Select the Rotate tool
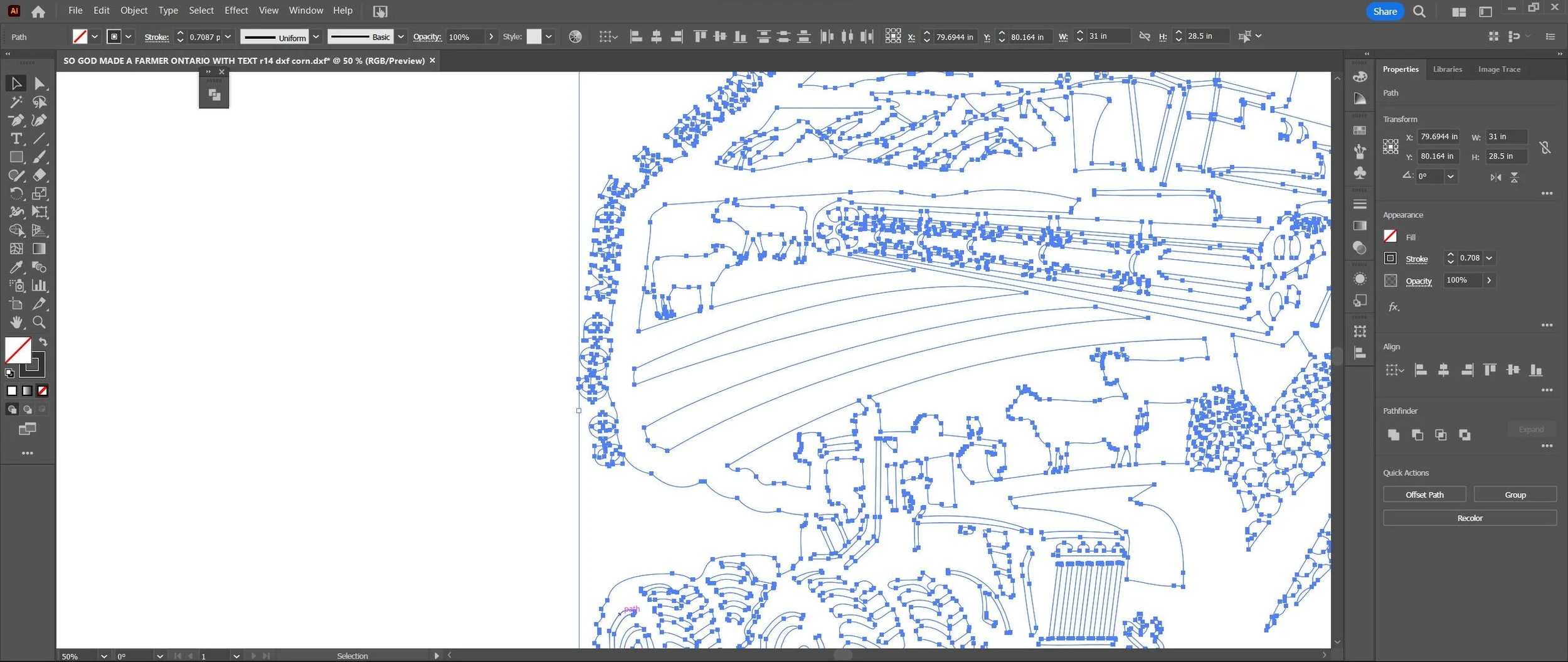 point(16,193)
